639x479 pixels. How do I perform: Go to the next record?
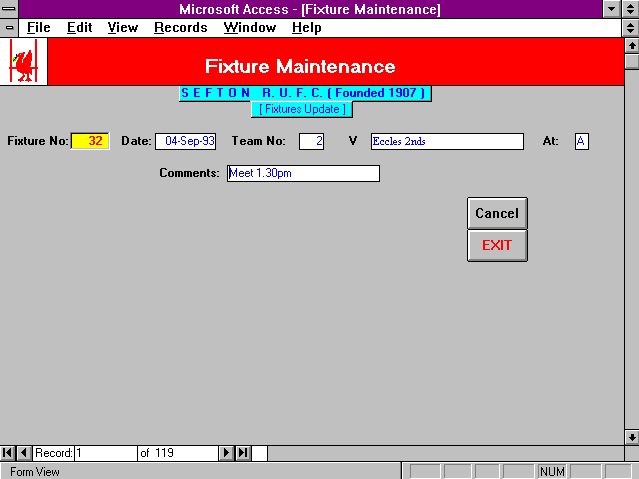(226, 453)
